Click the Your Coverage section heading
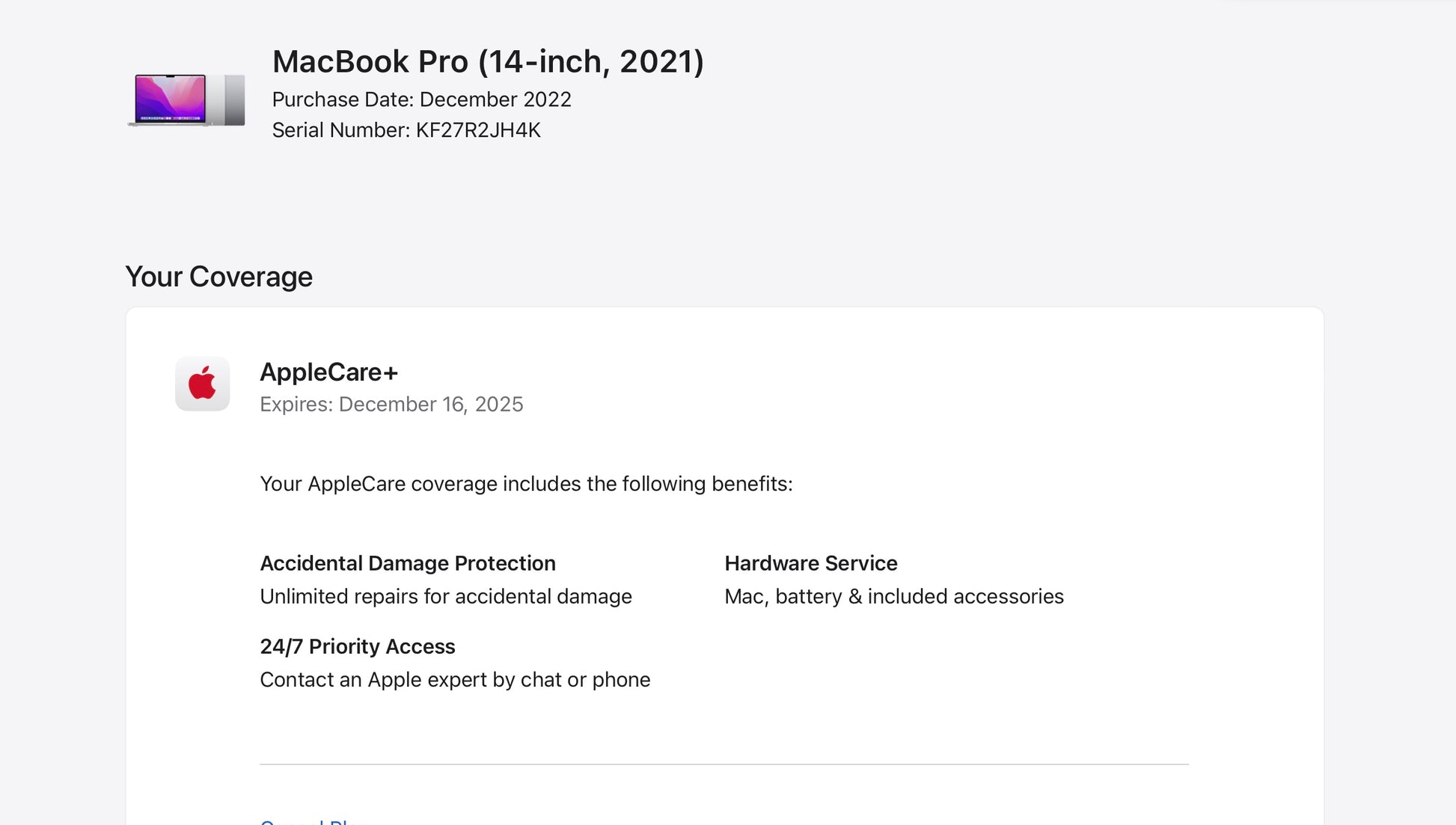 click(218, 277)
